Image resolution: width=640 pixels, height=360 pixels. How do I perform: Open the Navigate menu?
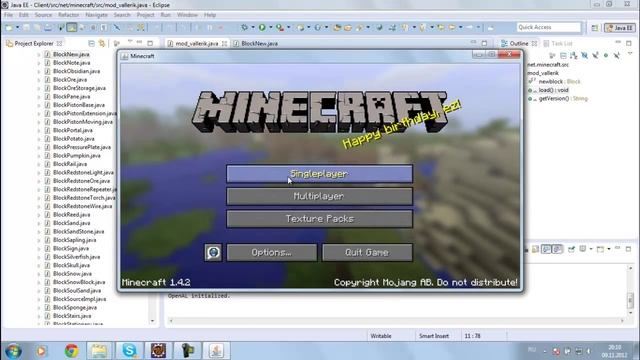coord(97,15)
